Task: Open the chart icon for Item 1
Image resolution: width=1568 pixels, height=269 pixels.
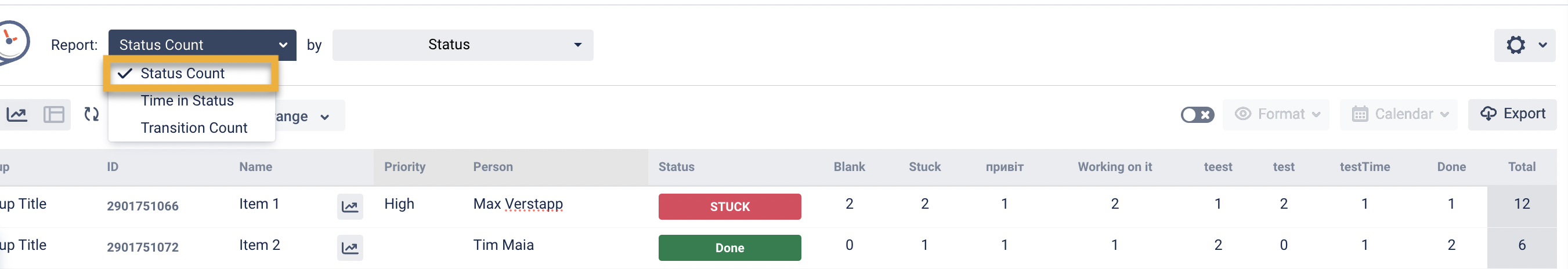Action: point(350,206)
